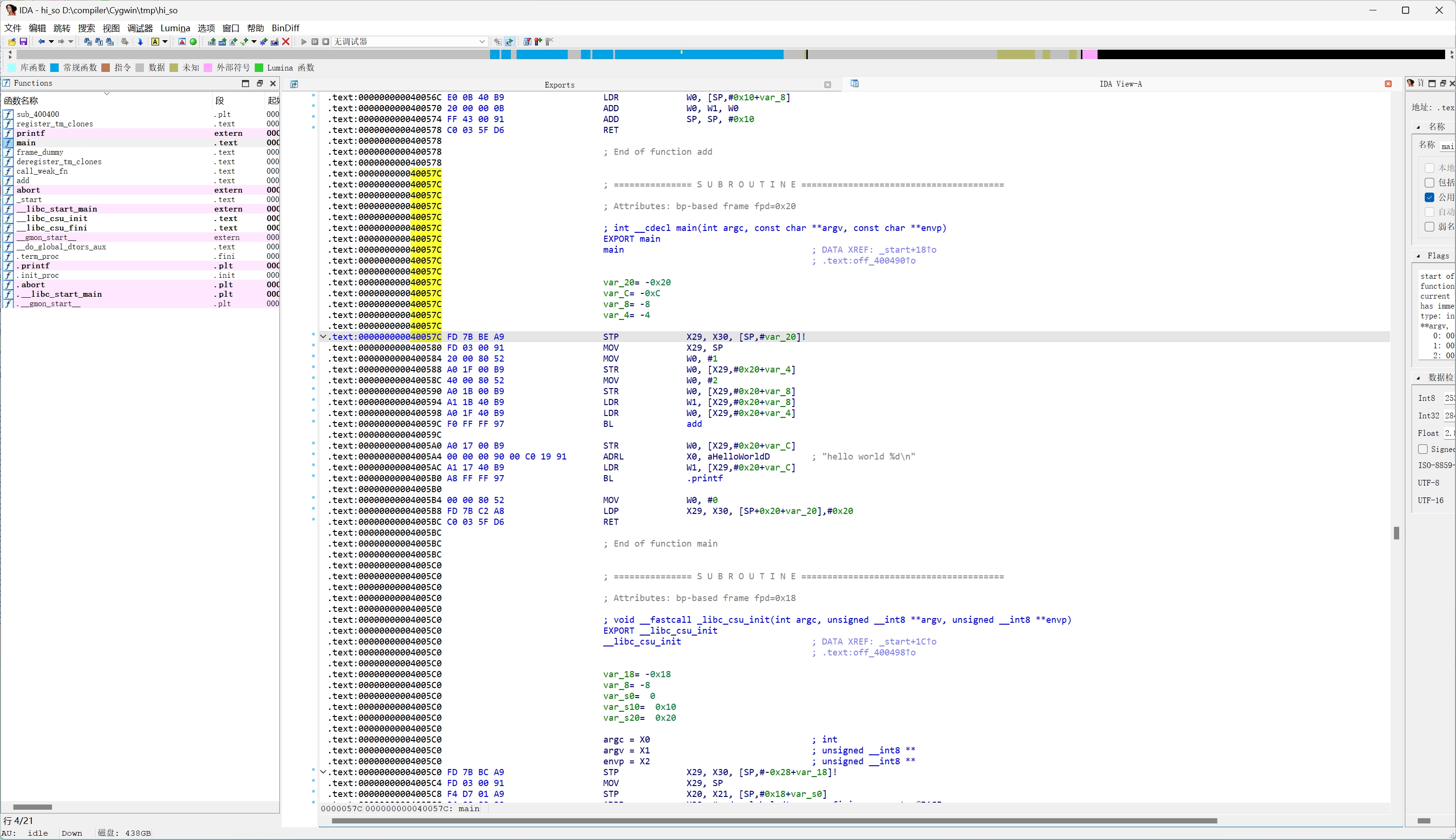Image resolution: width=1456 pixels, height=840 pixels.
Task: Click the horizontal scrollbar of IDA View
Action: click(775, 821)
